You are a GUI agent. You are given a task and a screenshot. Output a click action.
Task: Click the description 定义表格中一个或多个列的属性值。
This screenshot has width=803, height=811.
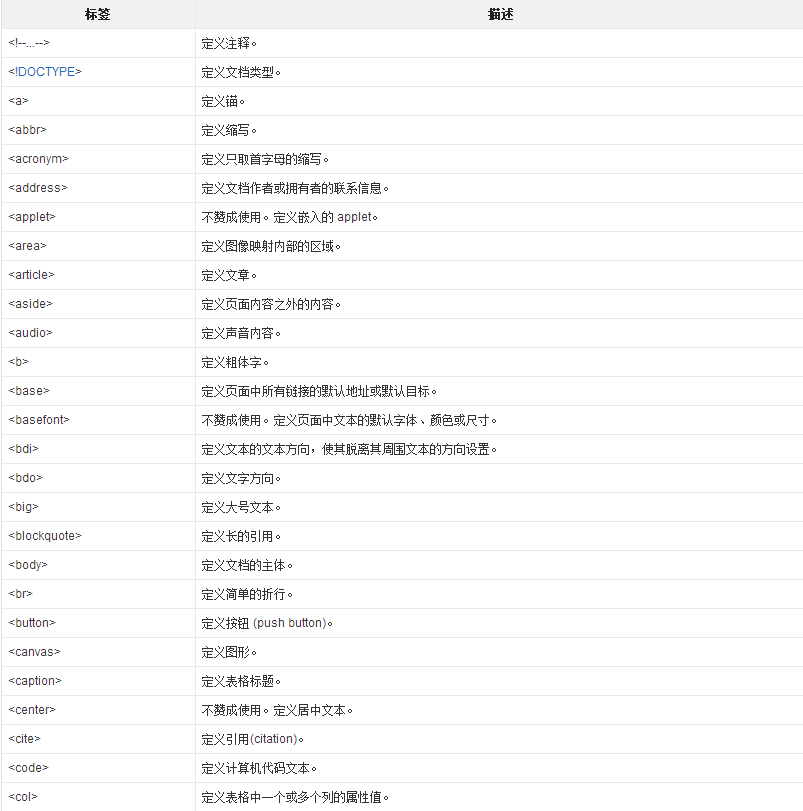[x=295, y=797]
